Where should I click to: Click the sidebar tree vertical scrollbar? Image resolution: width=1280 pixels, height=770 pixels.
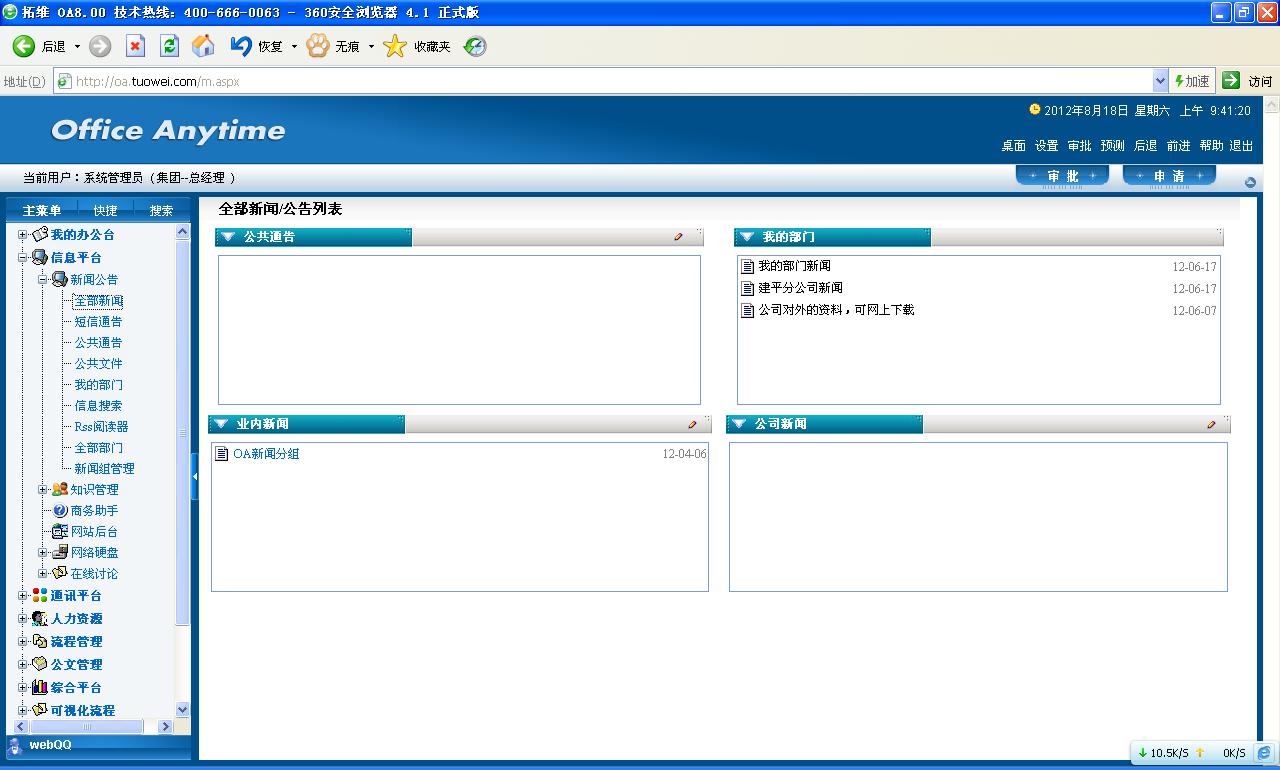[x=182, y=430]
